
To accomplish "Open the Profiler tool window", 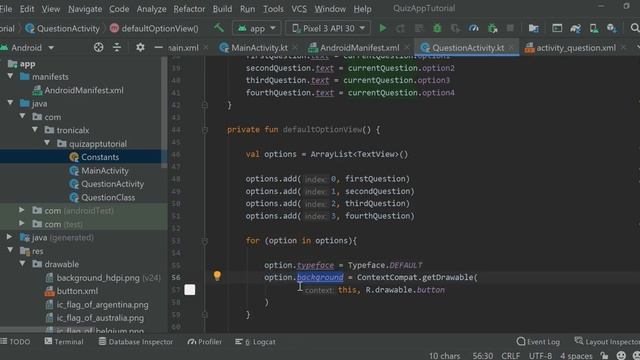I will click(204, 342).
